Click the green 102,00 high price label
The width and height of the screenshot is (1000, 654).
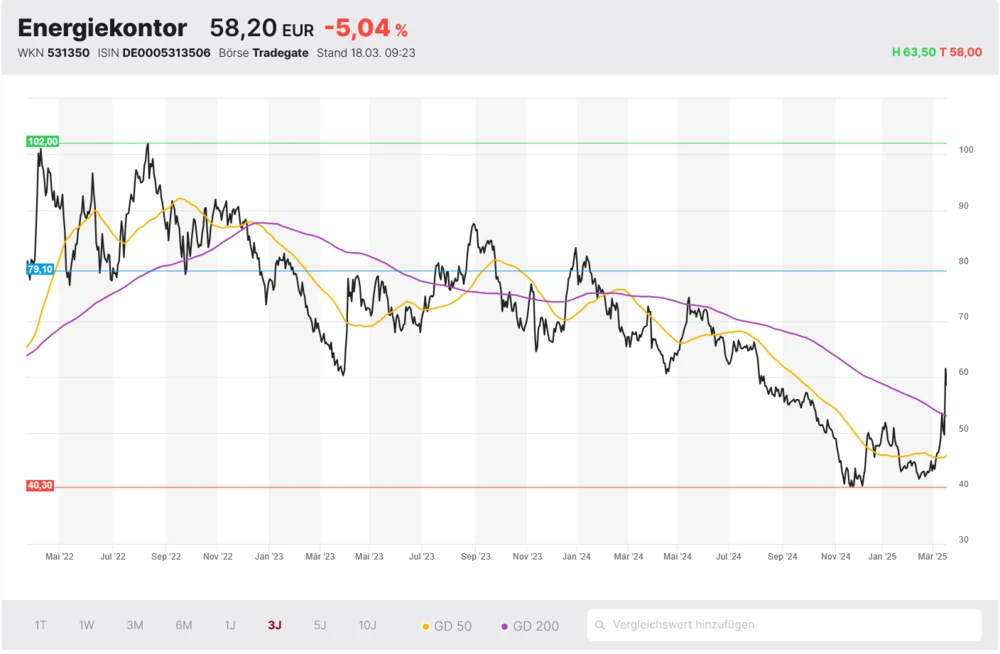pos(42,142)
